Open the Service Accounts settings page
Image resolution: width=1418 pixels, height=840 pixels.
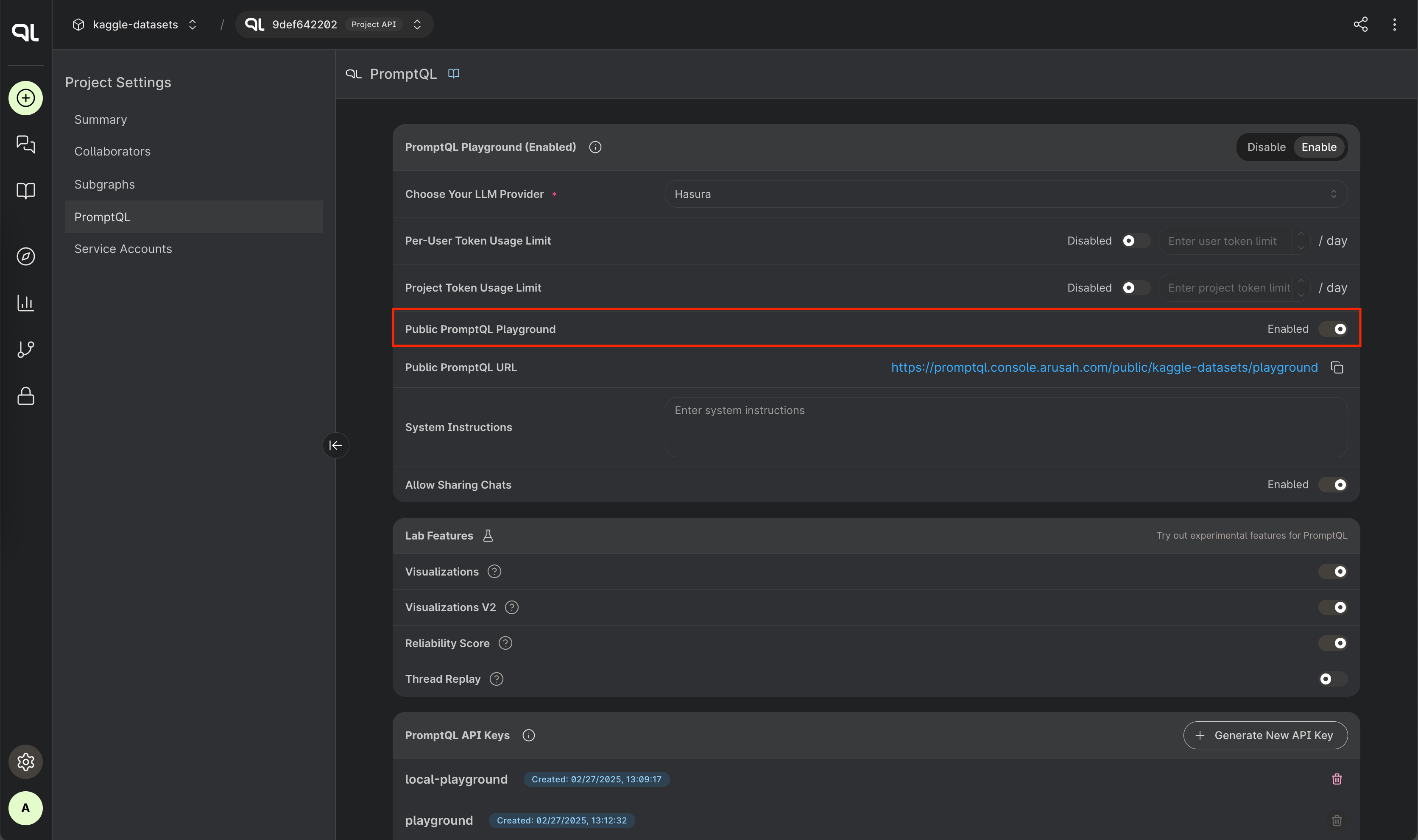point(194,248)
